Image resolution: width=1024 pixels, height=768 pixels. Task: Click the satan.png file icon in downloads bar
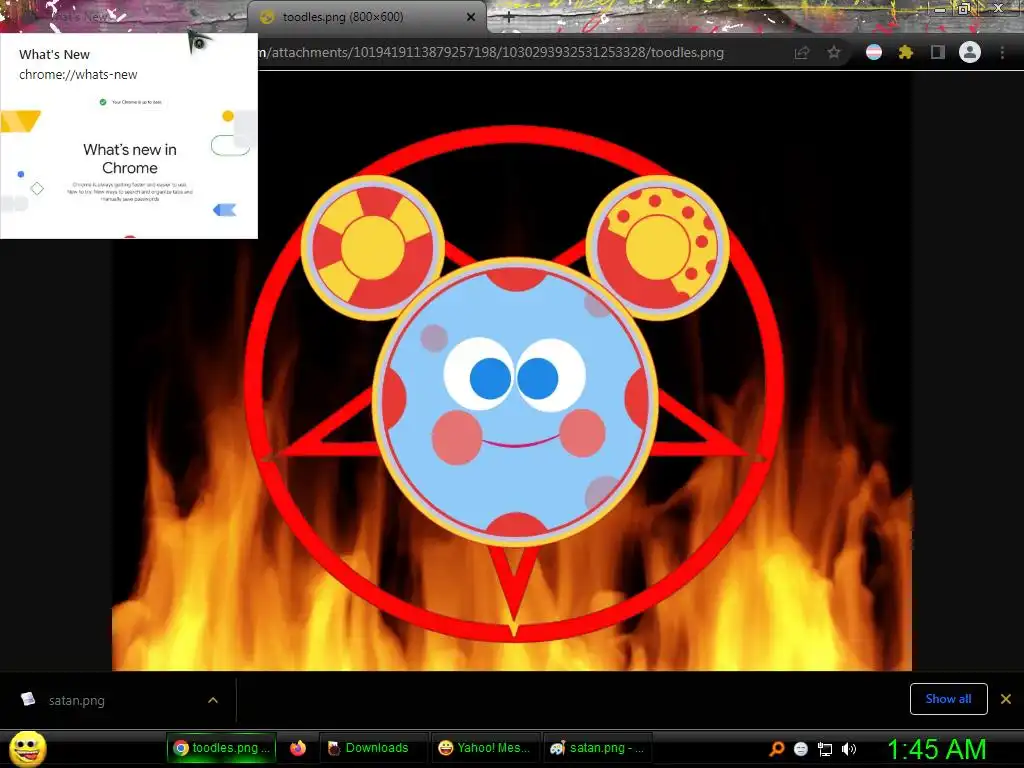[28, 699]
